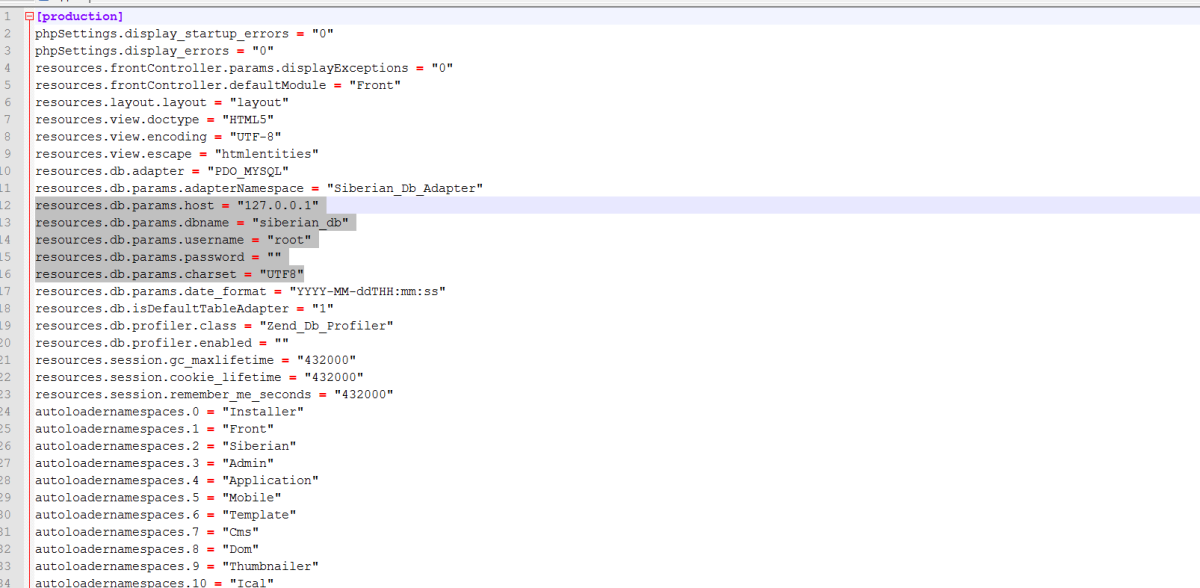Viewport: 1200px width, 588px height.
Task: Click the resources.db.params.charset "UTF8" line
Action: click(x=170, y=274)
